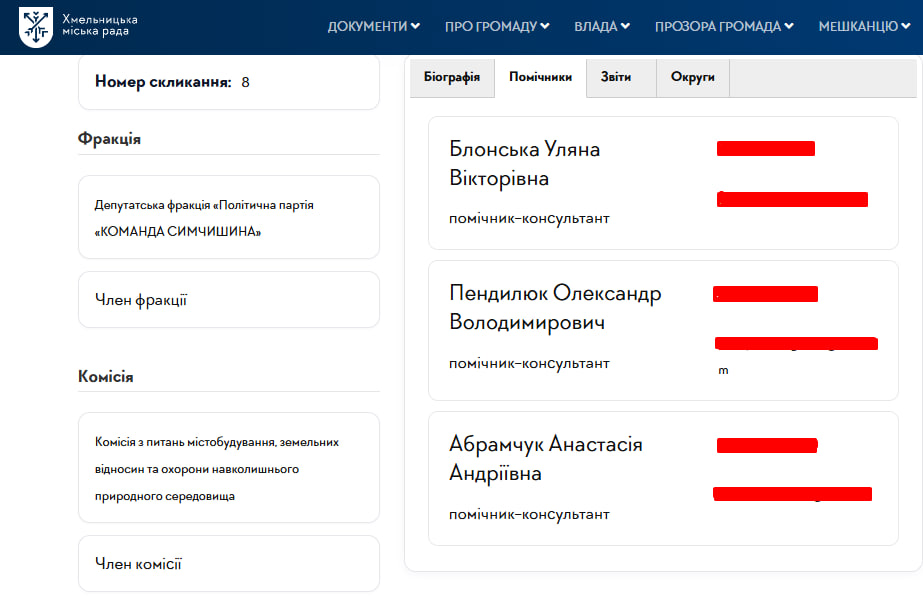Image resolution: width=923 pixels, height=597 pixels.
Task: Click помічник-консультант label under Пендилюк
Action: pos(529,363)
